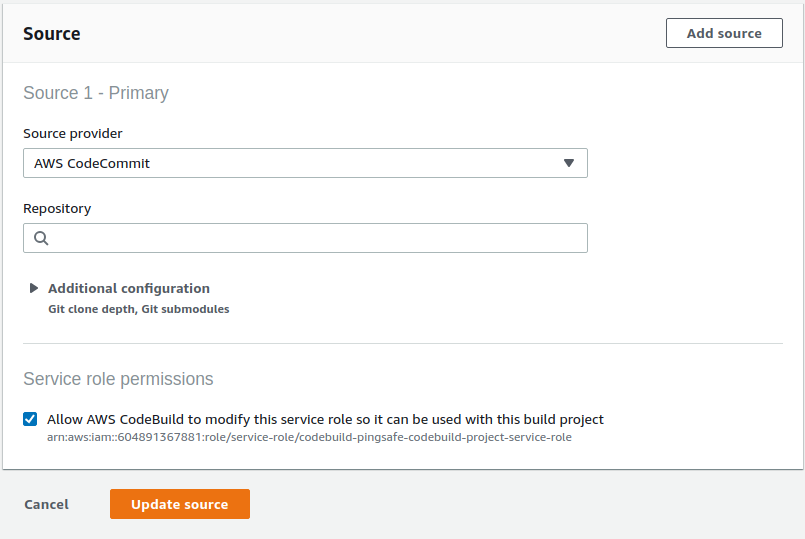Click the Source provider field label
805x539 pixels.
pos(73,133)
